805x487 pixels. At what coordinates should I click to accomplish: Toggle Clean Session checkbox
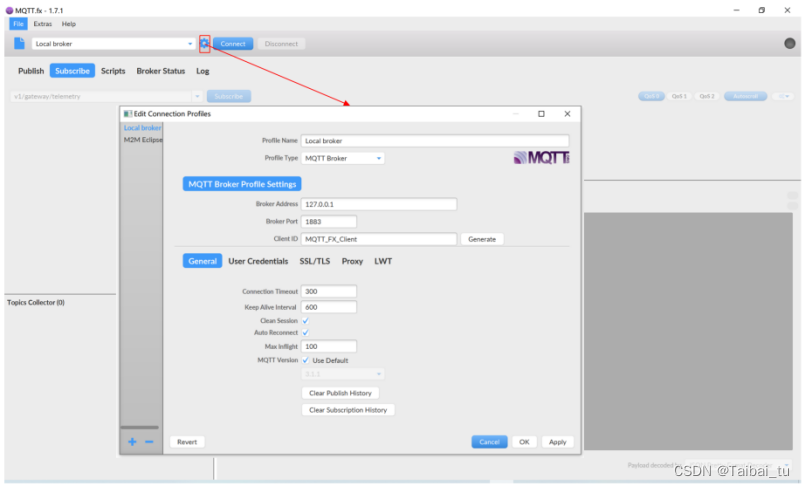(305, 321)
